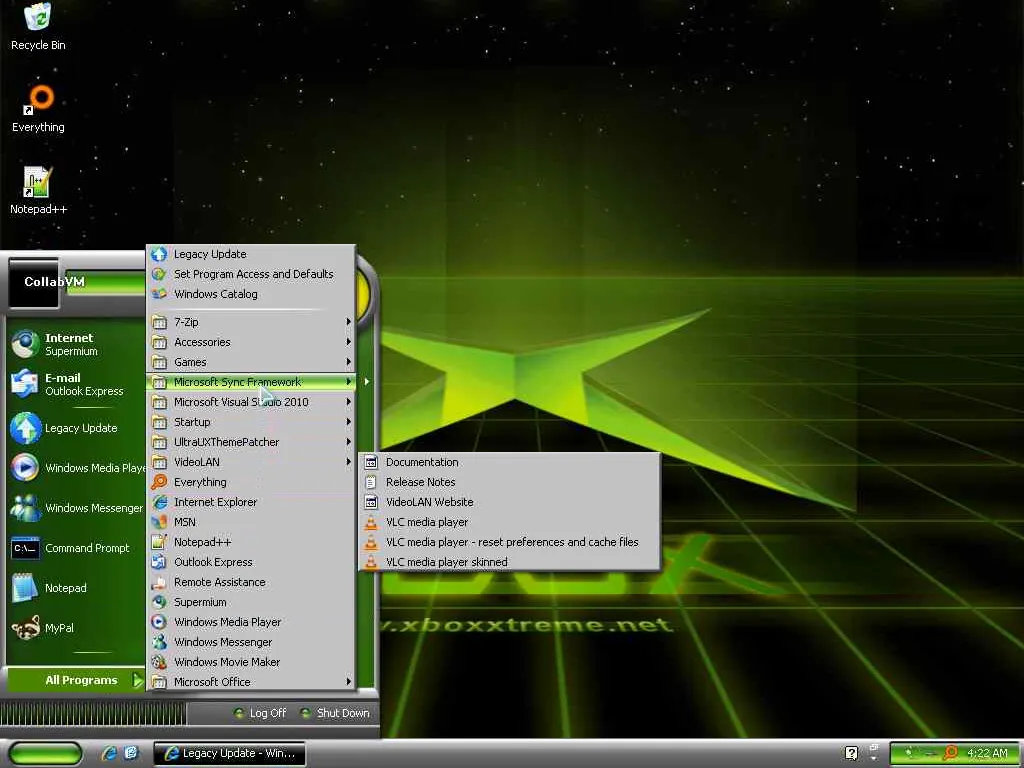Click the MyPal raccoon icon
The height and width of the screenshot is (768, 1024).
[x=25, y=628]
